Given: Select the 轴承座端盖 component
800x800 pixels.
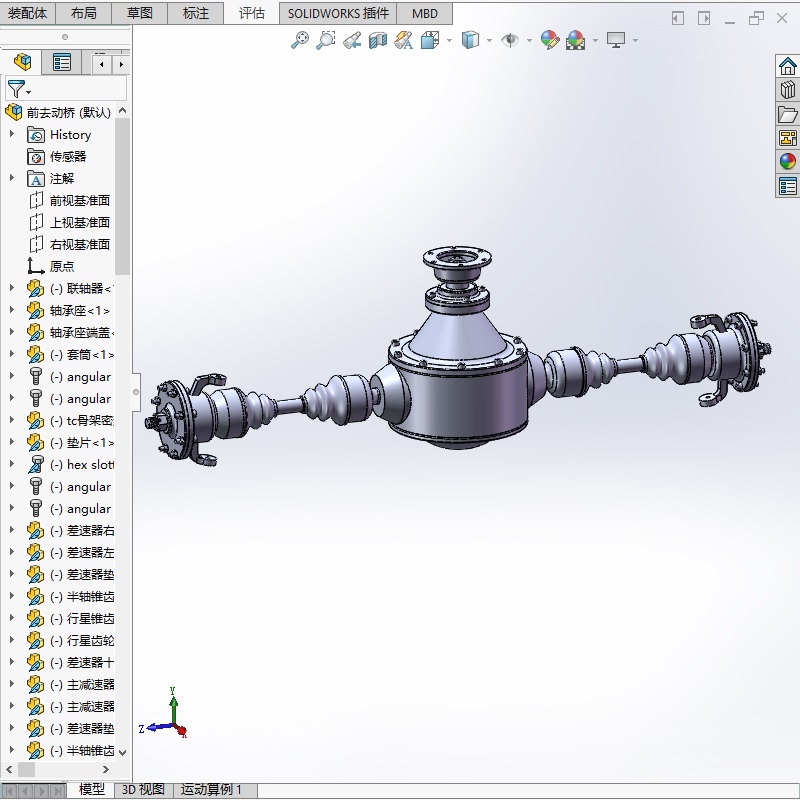Looking at the screenshot, I should pos(82,333).
